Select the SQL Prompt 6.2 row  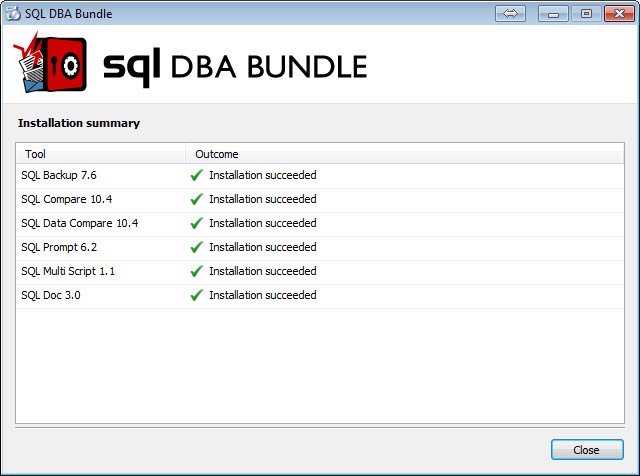click(320, 248)
